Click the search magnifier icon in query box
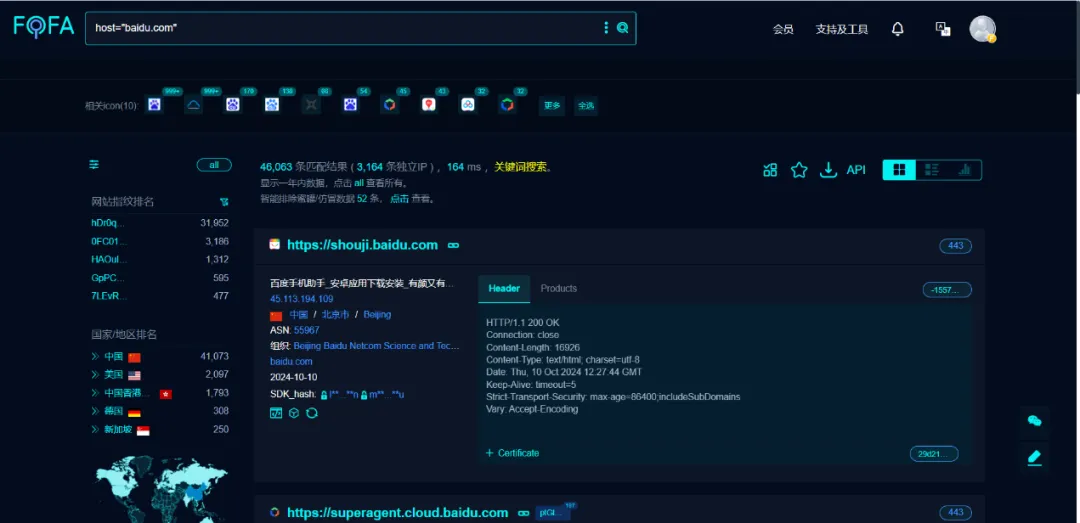 point(622,28)
